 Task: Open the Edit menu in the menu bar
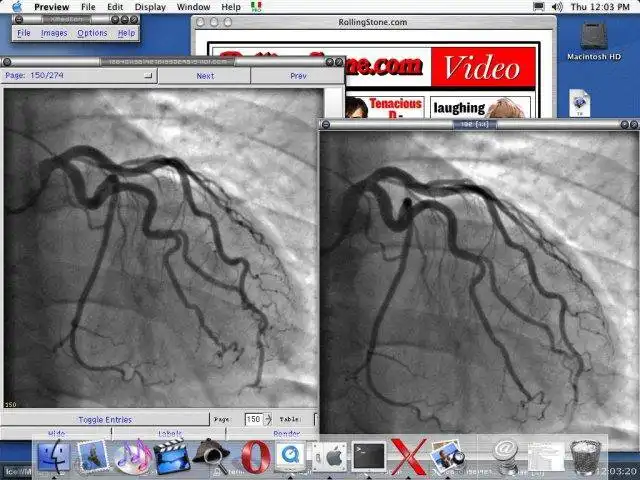pos(115,7)
